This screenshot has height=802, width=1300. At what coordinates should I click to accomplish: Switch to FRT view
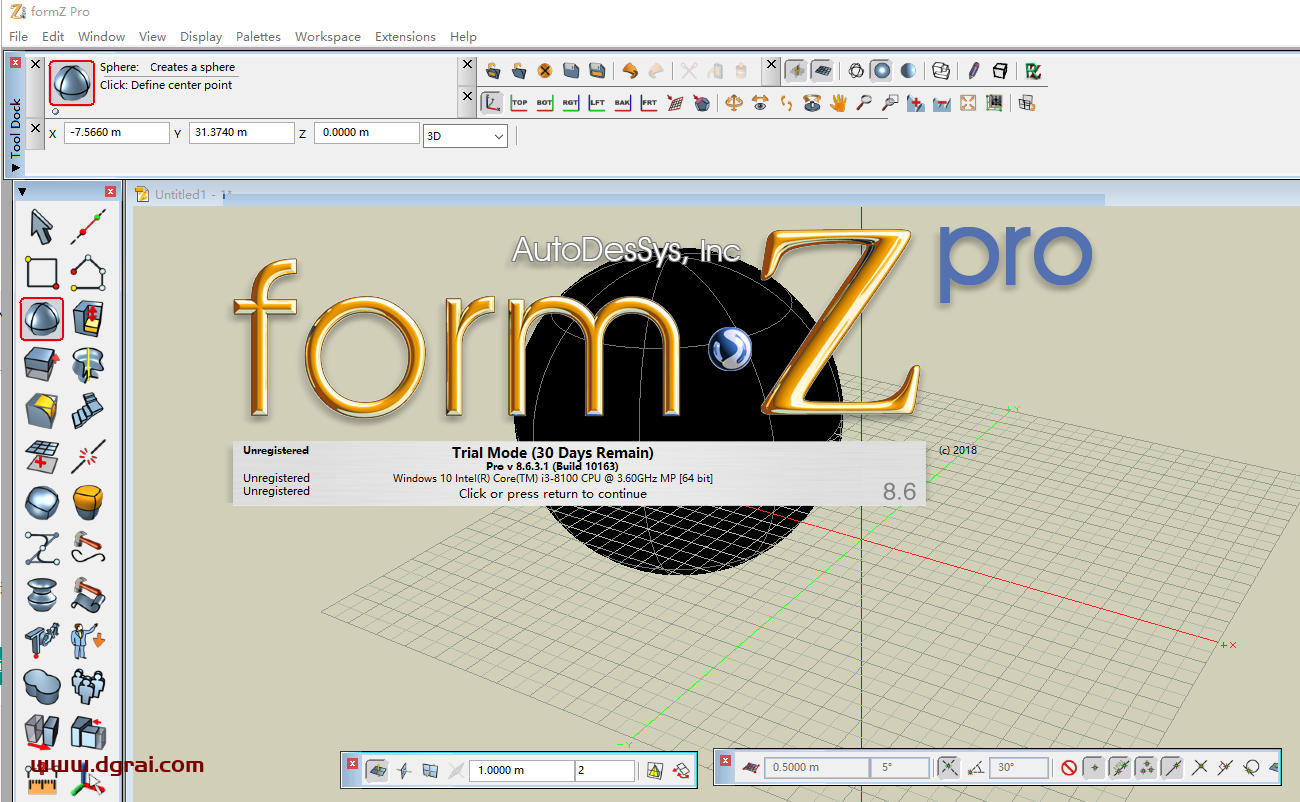(649, 102)
